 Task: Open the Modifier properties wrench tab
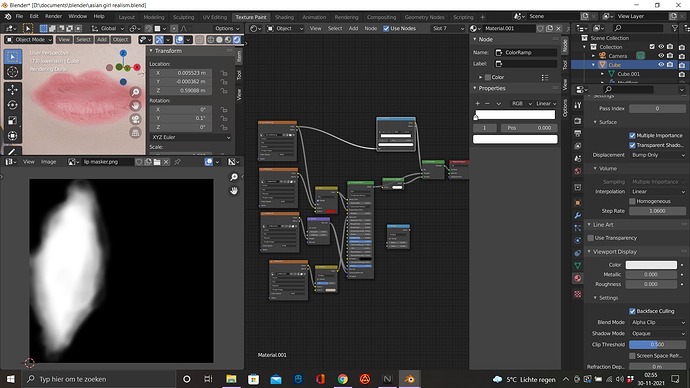coord(577,215)
